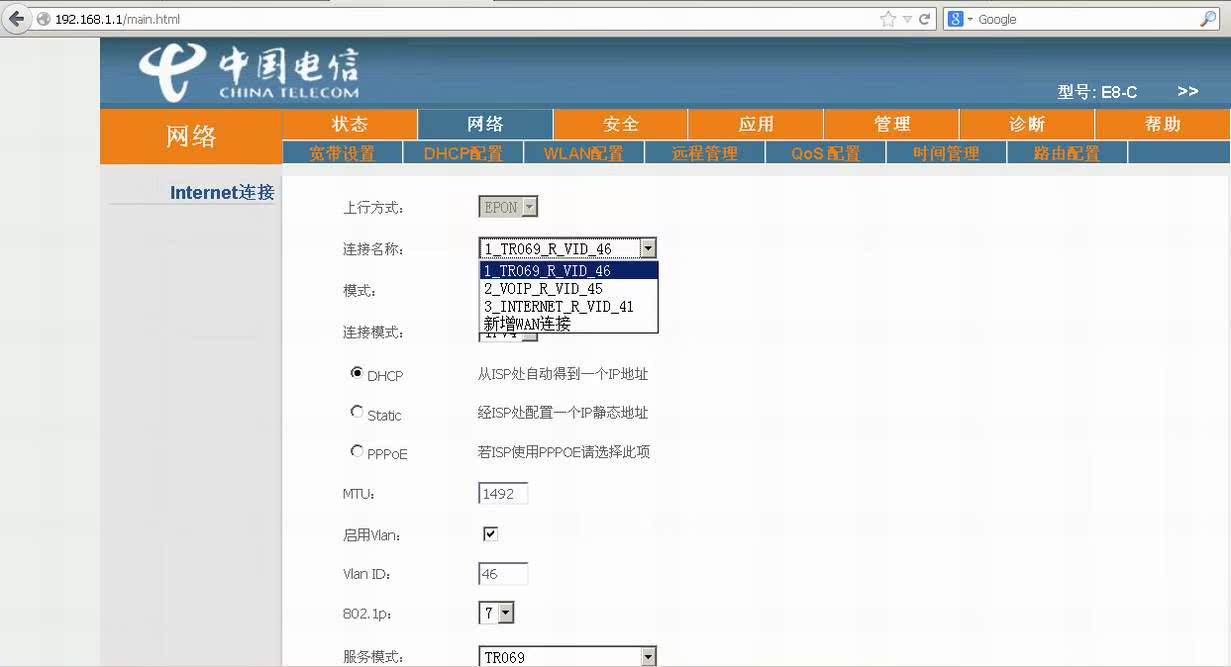Bookmark page with the star icon

(887, 19)
